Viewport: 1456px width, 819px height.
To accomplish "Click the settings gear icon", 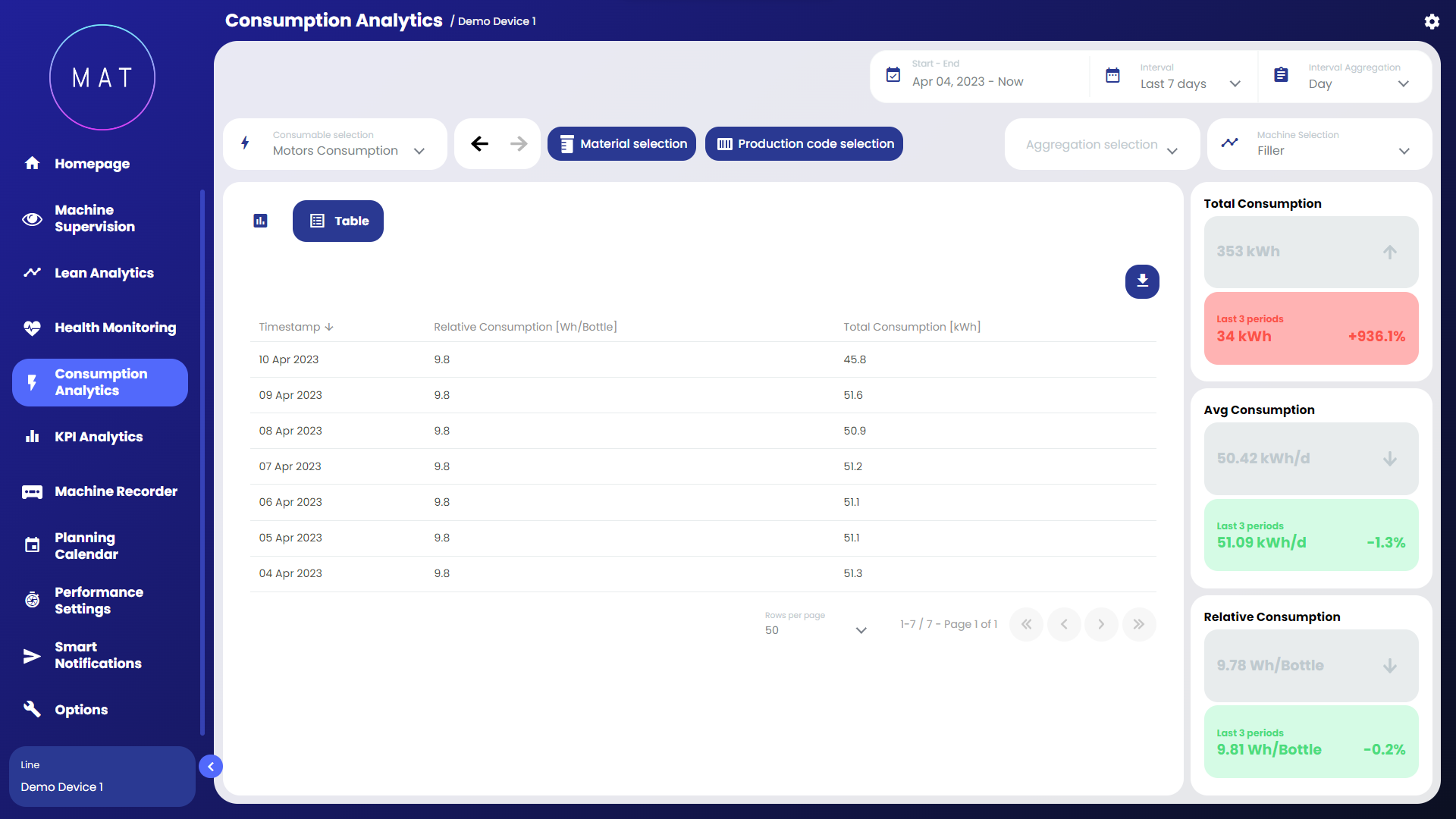I will pos(1432,21).
